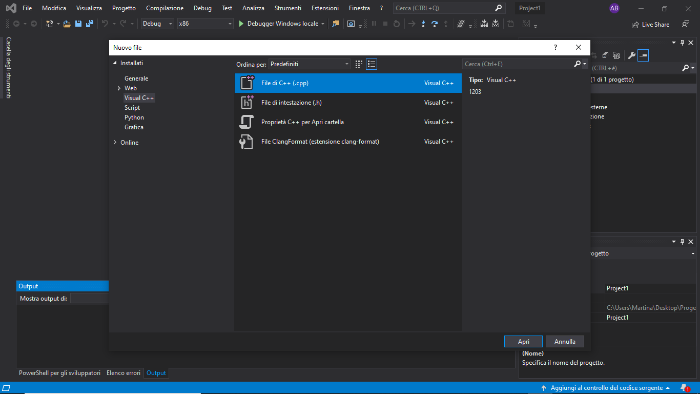Switch dialog to medium icons list view
This screenshot has height=394, width=700.
pyautogui.click(x=371, y=64)
